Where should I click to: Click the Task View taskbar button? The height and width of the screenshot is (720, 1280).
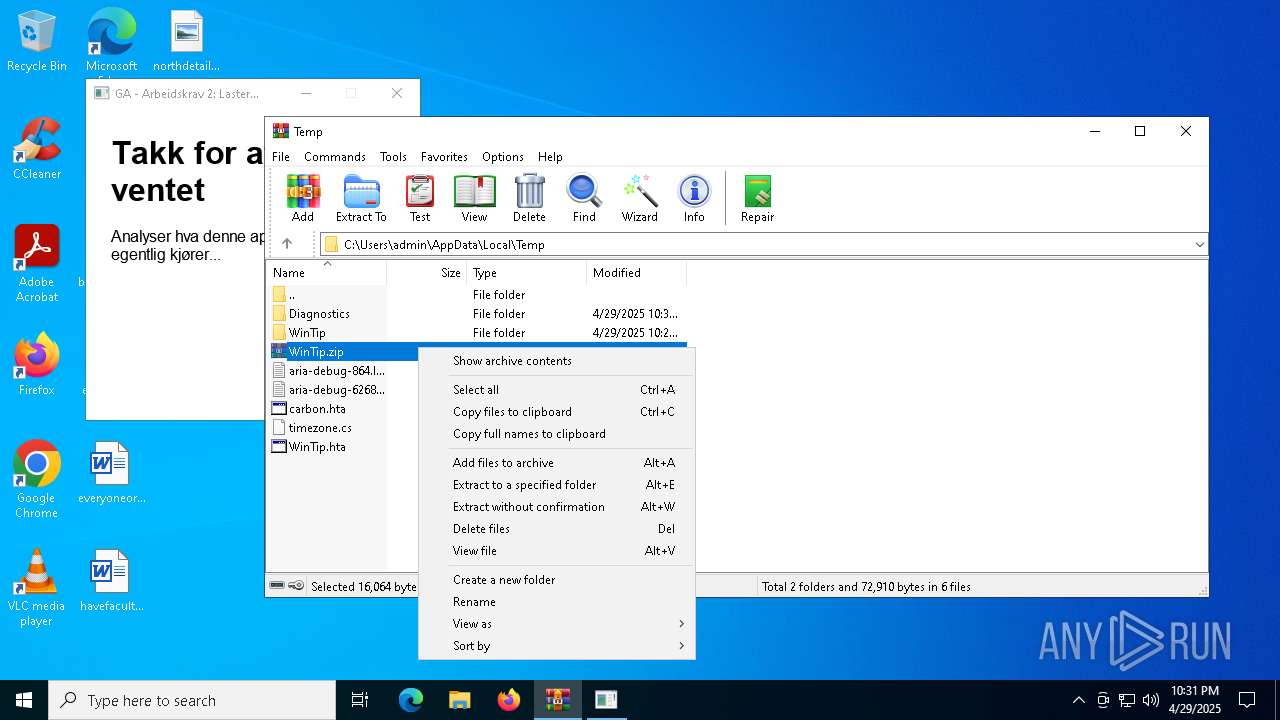coord(360,700)
